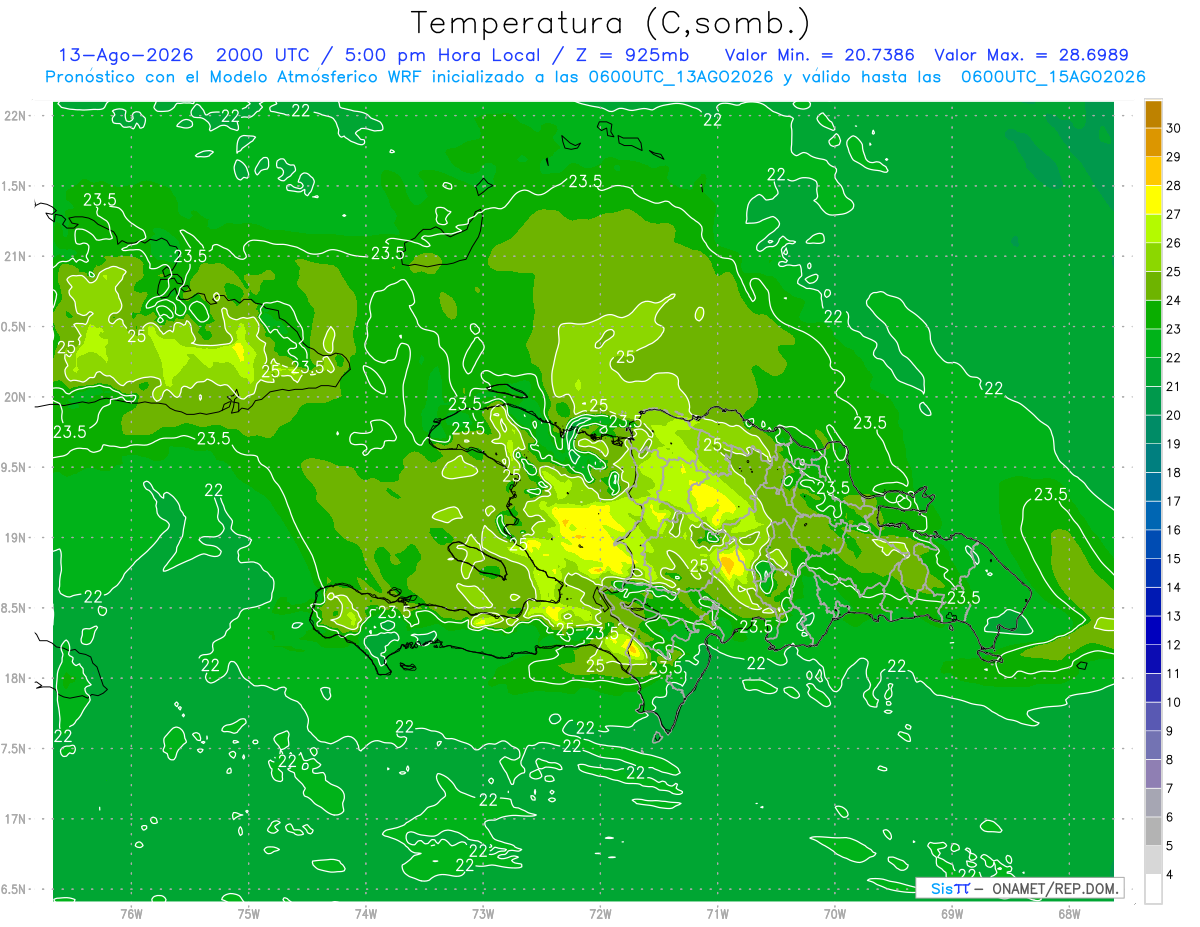Click initialization time '0600UTC_13AGO2026'

click(683, 77)
